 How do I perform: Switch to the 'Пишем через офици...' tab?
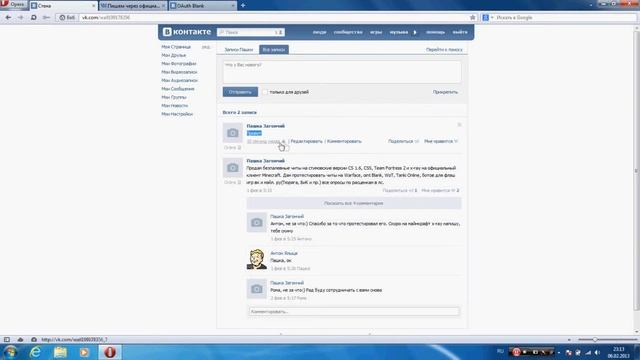132,6
